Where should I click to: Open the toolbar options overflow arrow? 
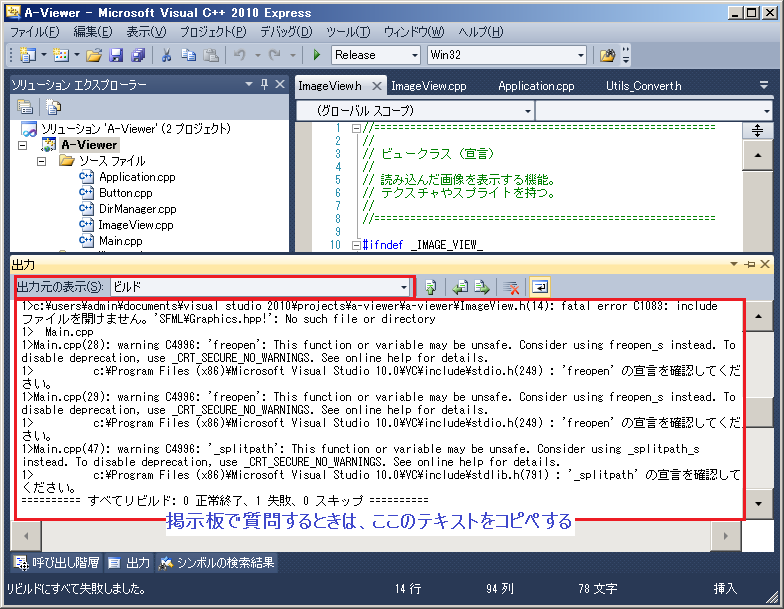626,55
